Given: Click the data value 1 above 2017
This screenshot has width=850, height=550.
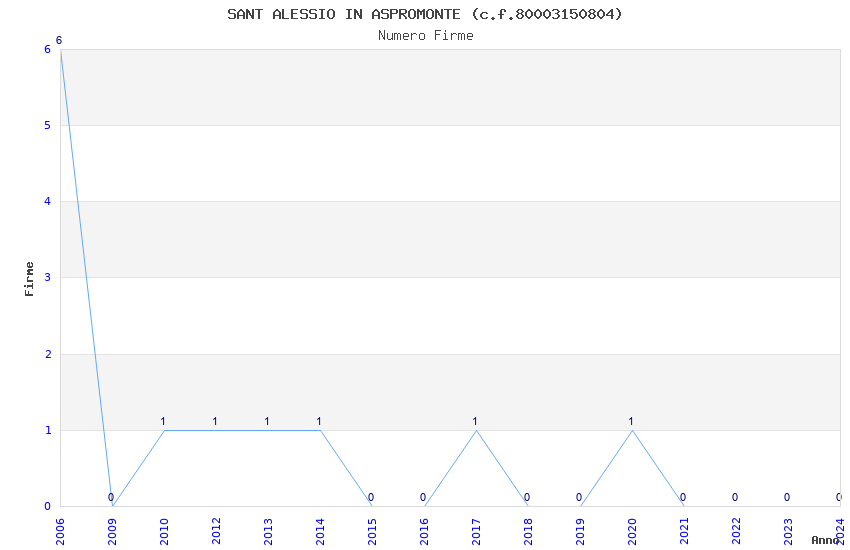Looking at the screenshot, I should pos(475,422).
